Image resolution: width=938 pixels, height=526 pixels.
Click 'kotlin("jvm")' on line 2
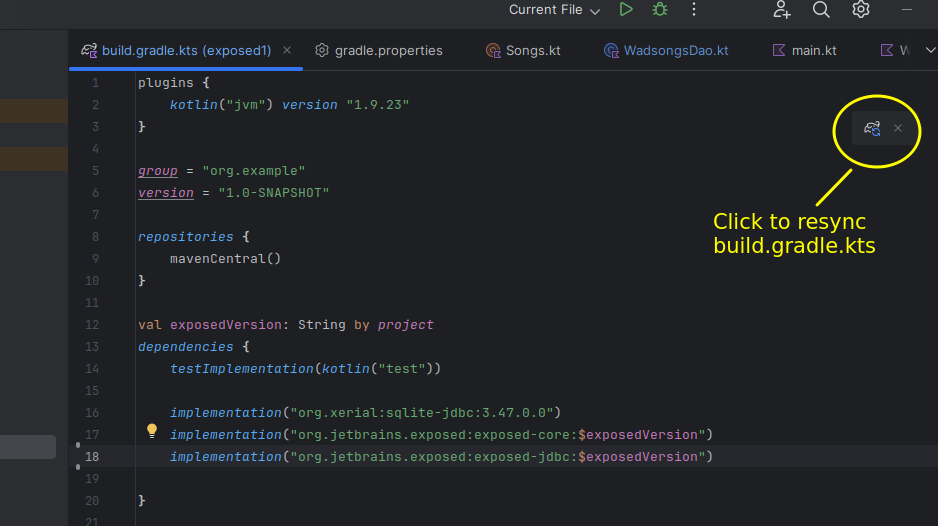tap(221, 105)
